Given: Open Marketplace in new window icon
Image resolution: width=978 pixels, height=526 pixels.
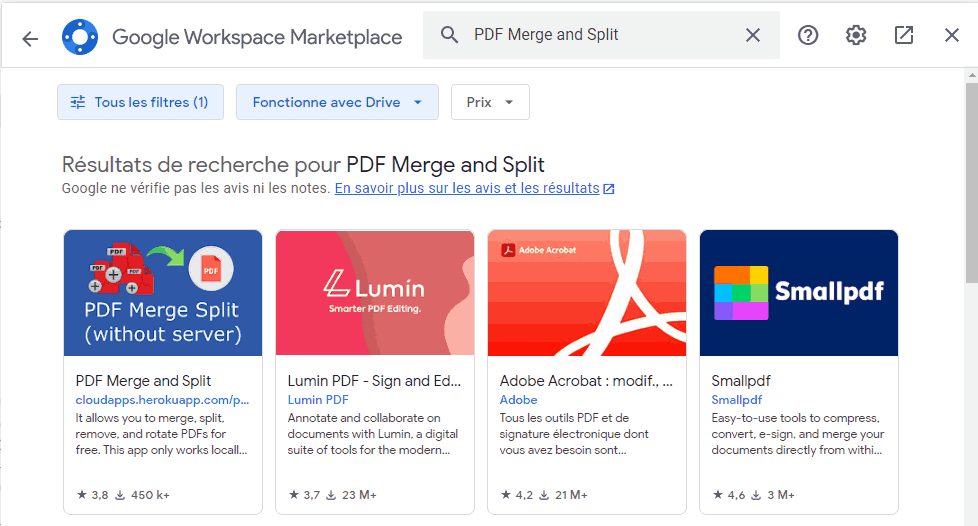Looking at the screenshot, I should pyautogui.click(x=904, y=35).
